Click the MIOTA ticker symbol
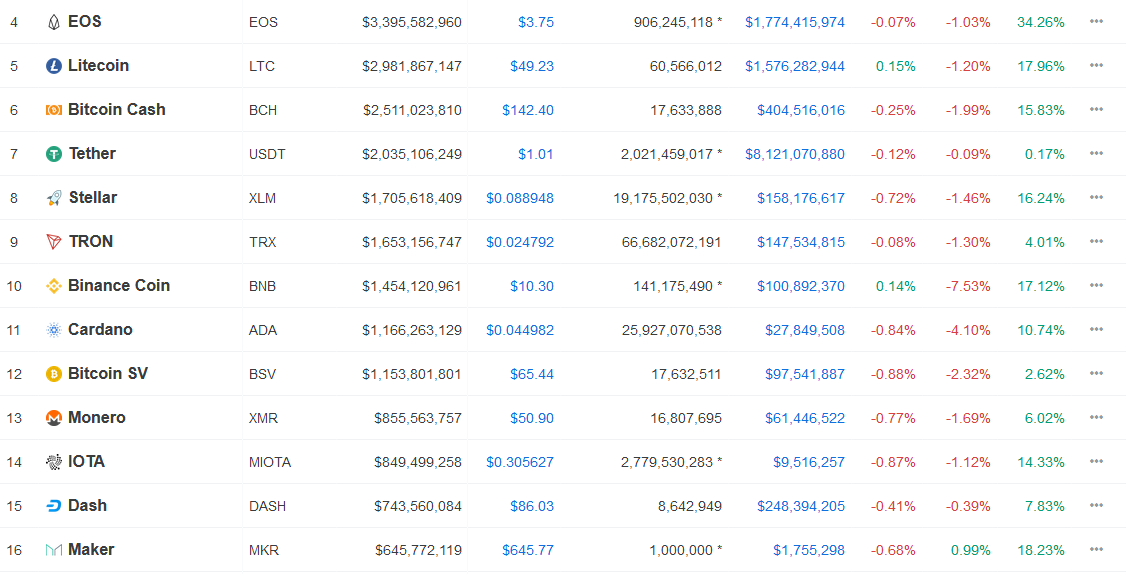The height and width of the screenshot is (574, 1127). click(270, 463)
